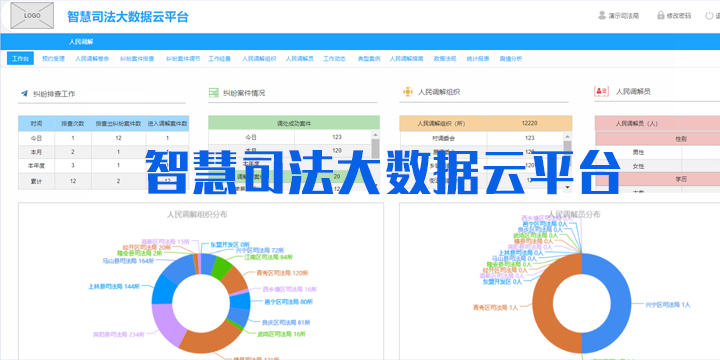The image size is (720, 360).
Task: Click the orange organization icon beside 人民调解组织
Action: [x=408, y=92]
